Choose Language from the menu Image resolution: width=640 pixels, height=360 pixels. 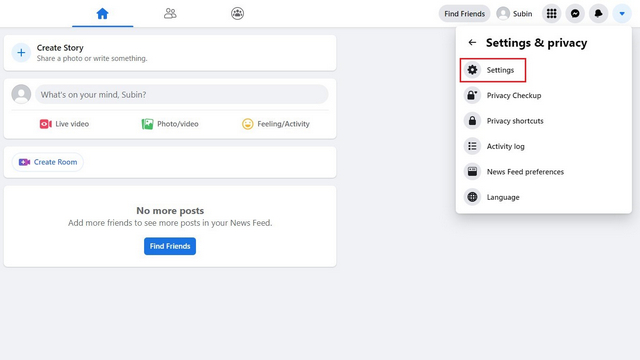click(543, 197)
